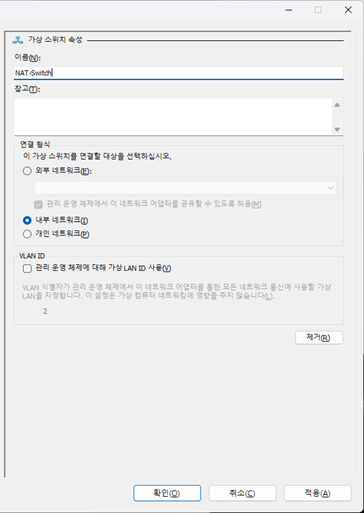Select the 개인 네트워크 radio button
Image resolution: width=364 pixels, height=515 pixels.
tap(27, 234)
